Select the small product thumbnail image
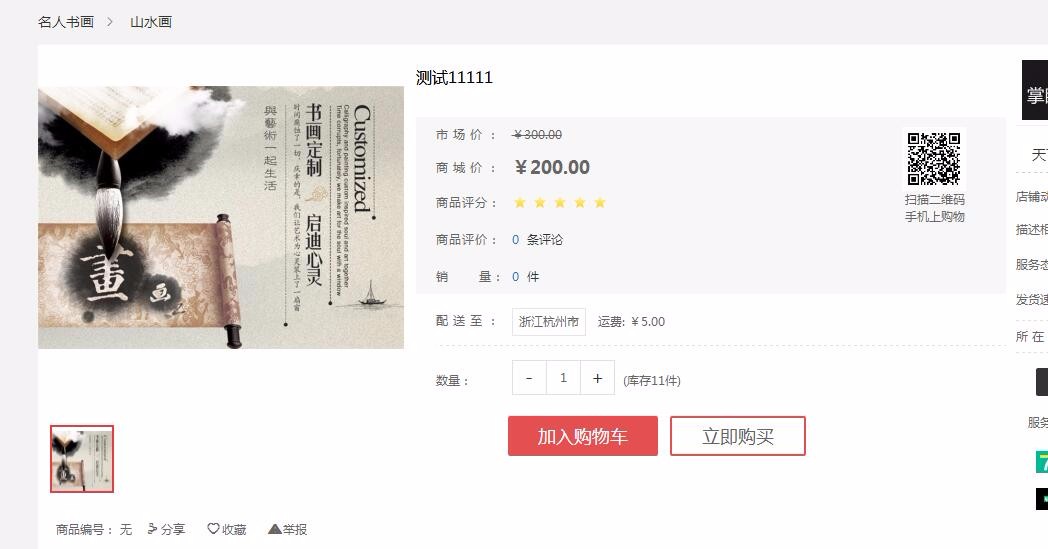The image size is (1048, 549). pyautogui.click(x=82, y=459)
